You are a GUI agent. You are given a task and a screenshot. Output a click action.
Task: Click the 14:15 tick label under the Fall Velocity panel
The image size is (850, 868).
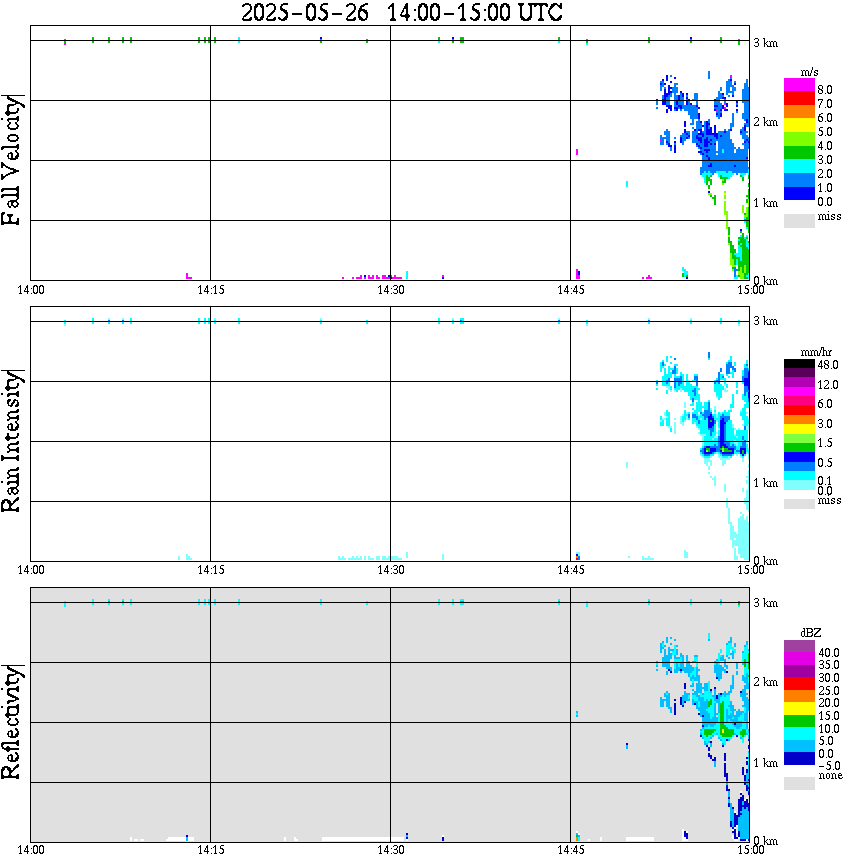pos(211,290)
